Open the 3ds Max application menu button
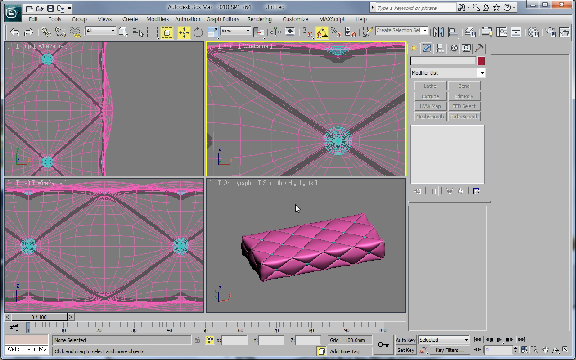The image size is (576, 360). (x=12, y=12)
